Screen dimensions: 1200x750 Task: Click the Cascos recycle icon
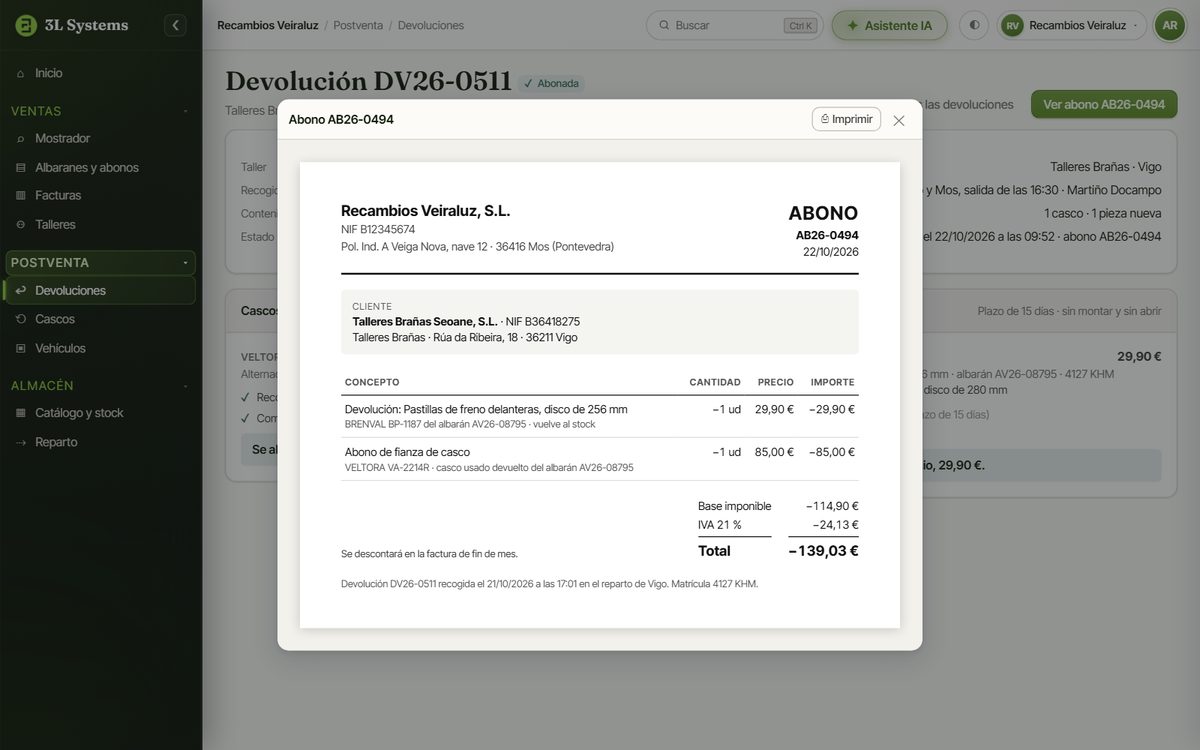coord(21,319)
